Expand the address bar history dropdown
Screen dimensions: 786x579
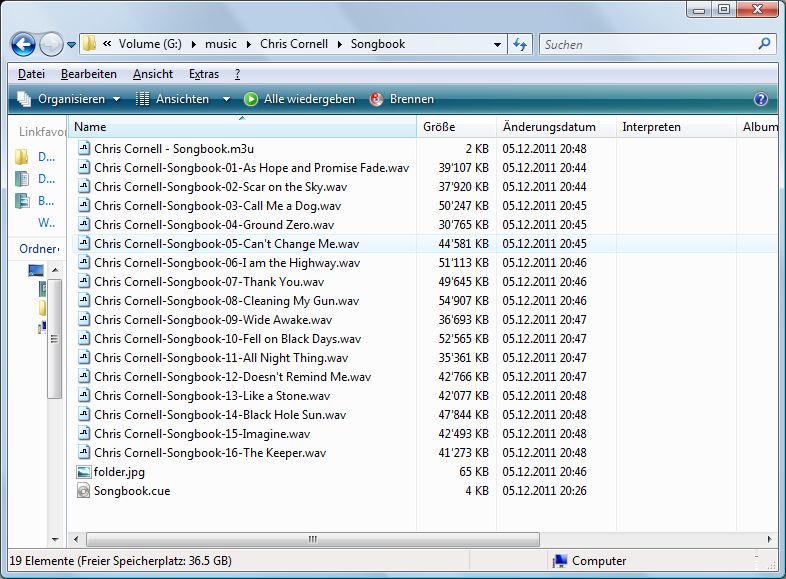[498, 45]
